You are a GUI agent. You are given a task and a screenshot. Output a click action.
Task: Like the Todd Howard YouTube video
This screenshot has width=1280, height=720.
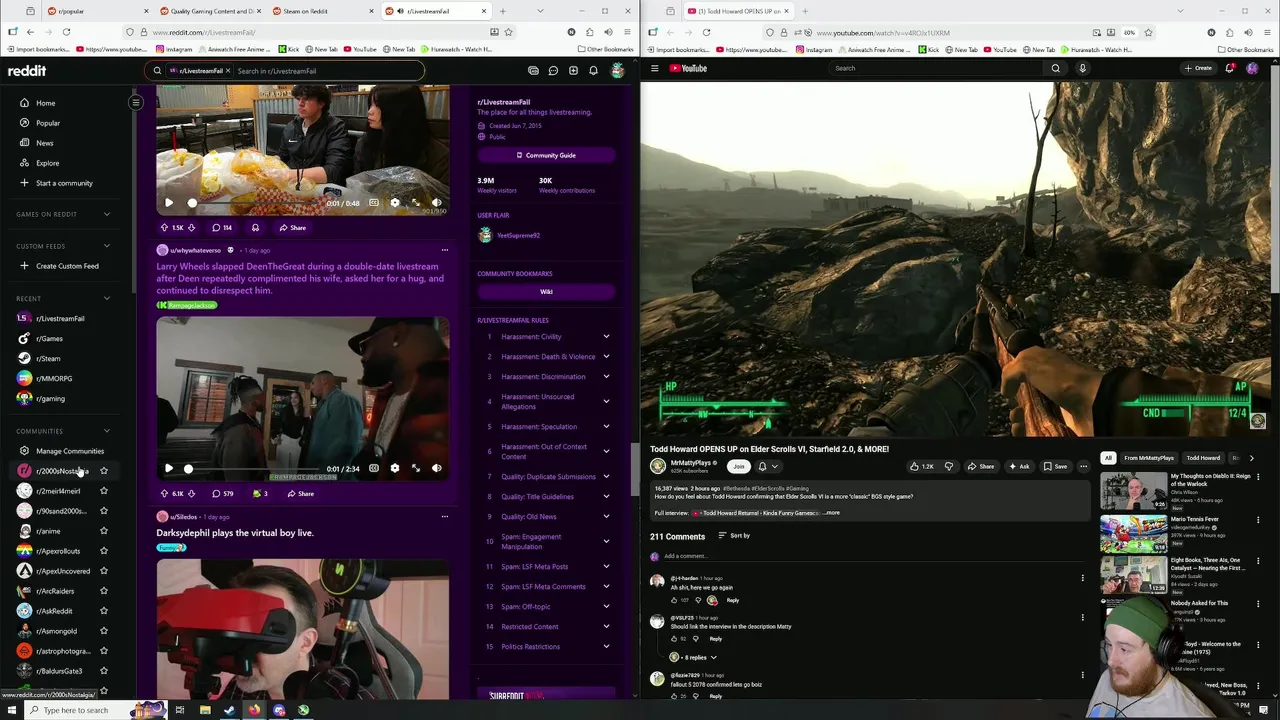pos(921,466)
